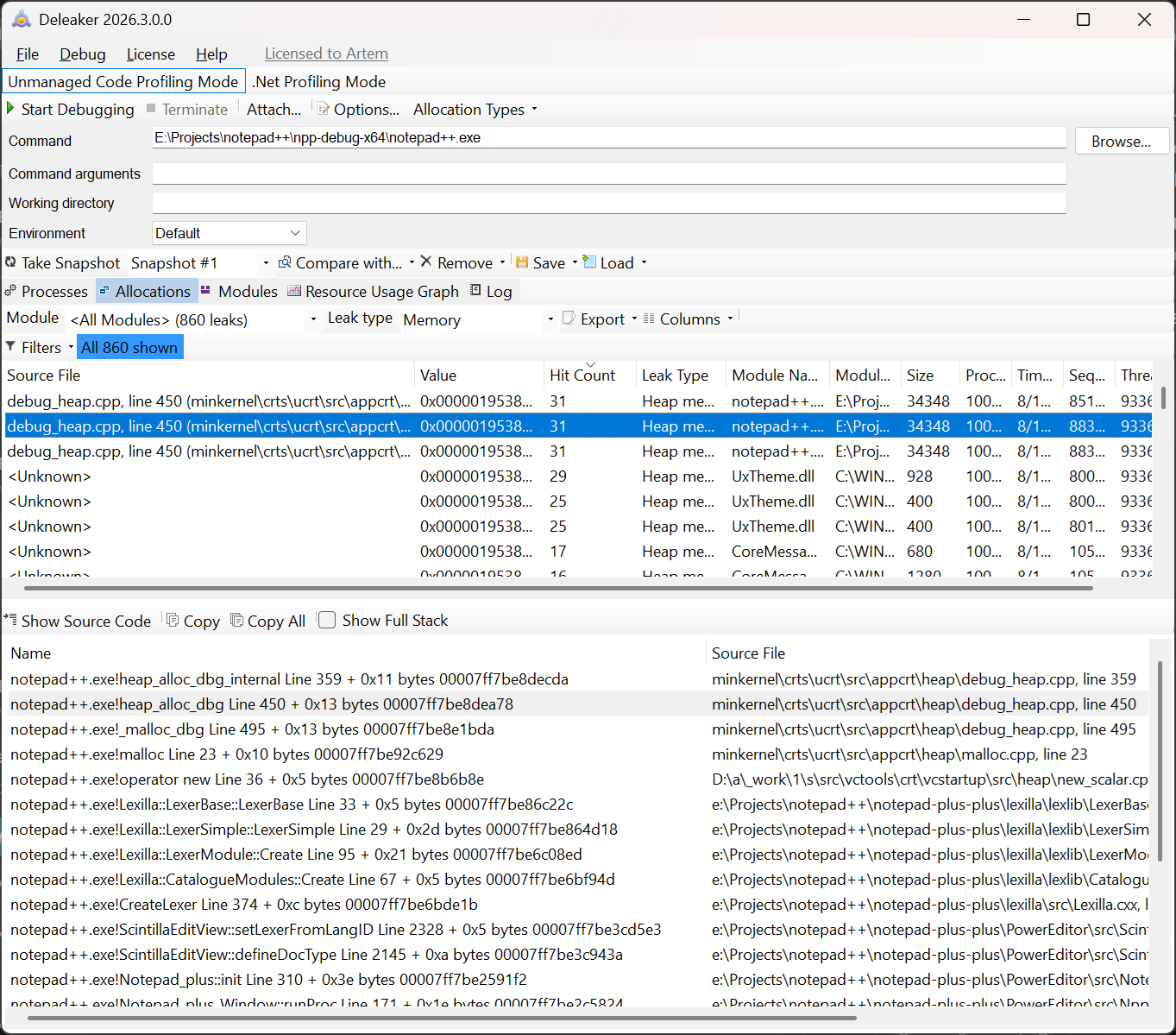The width and height of the screenshot is (1176, 1035).
Task: Enable Show Full Stack checkbox
Action: tap(327, 620)
